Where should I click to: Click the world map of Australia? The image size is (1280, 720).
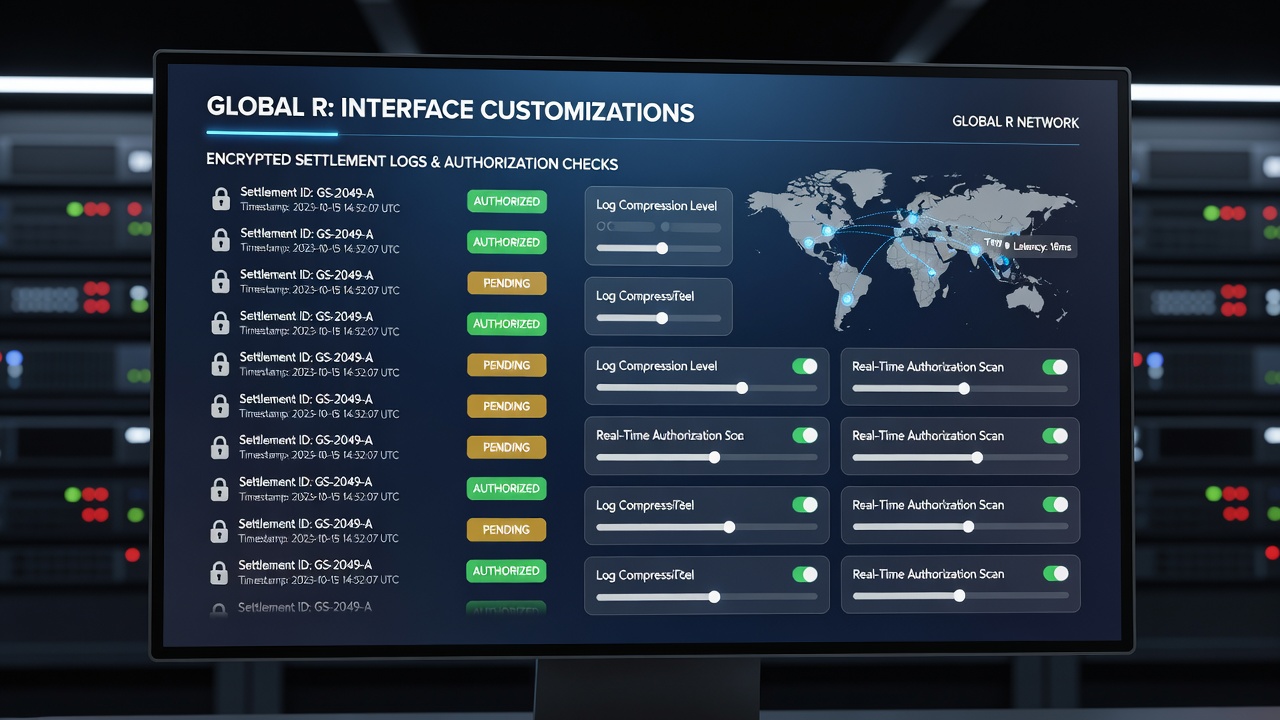(x=1023, y=297)
